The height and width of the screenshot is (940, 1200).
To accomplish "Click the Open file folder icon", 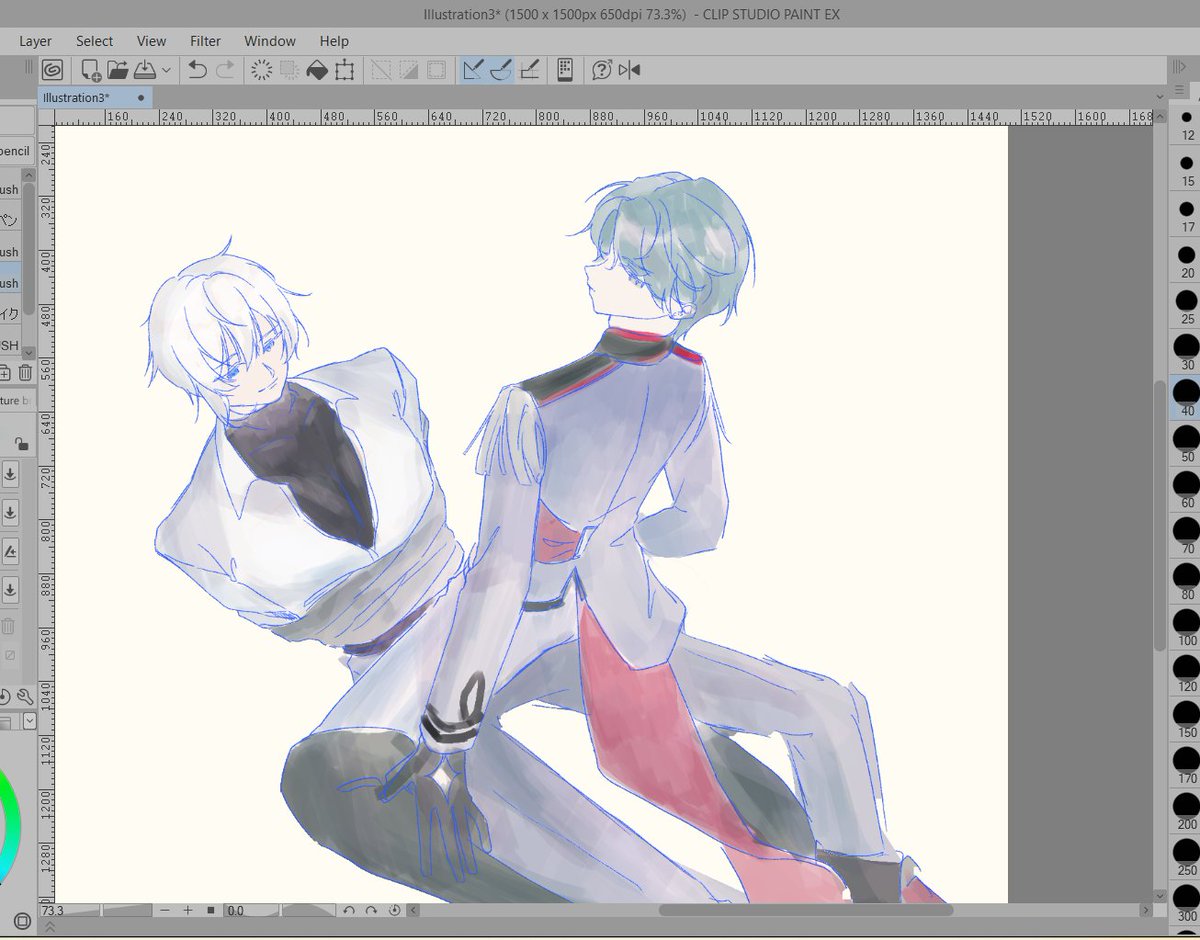I will (x=118, y=70).
